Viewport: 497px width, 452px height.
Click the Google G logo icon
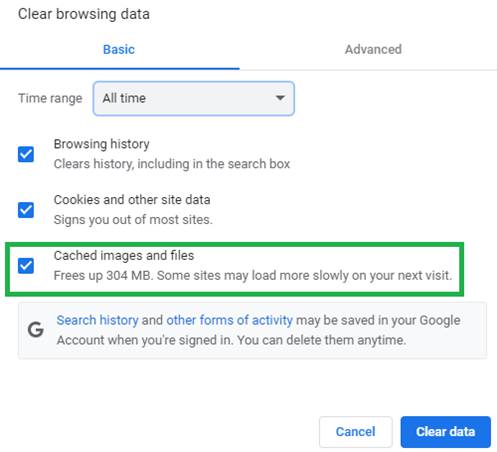(x=36, y=330)
